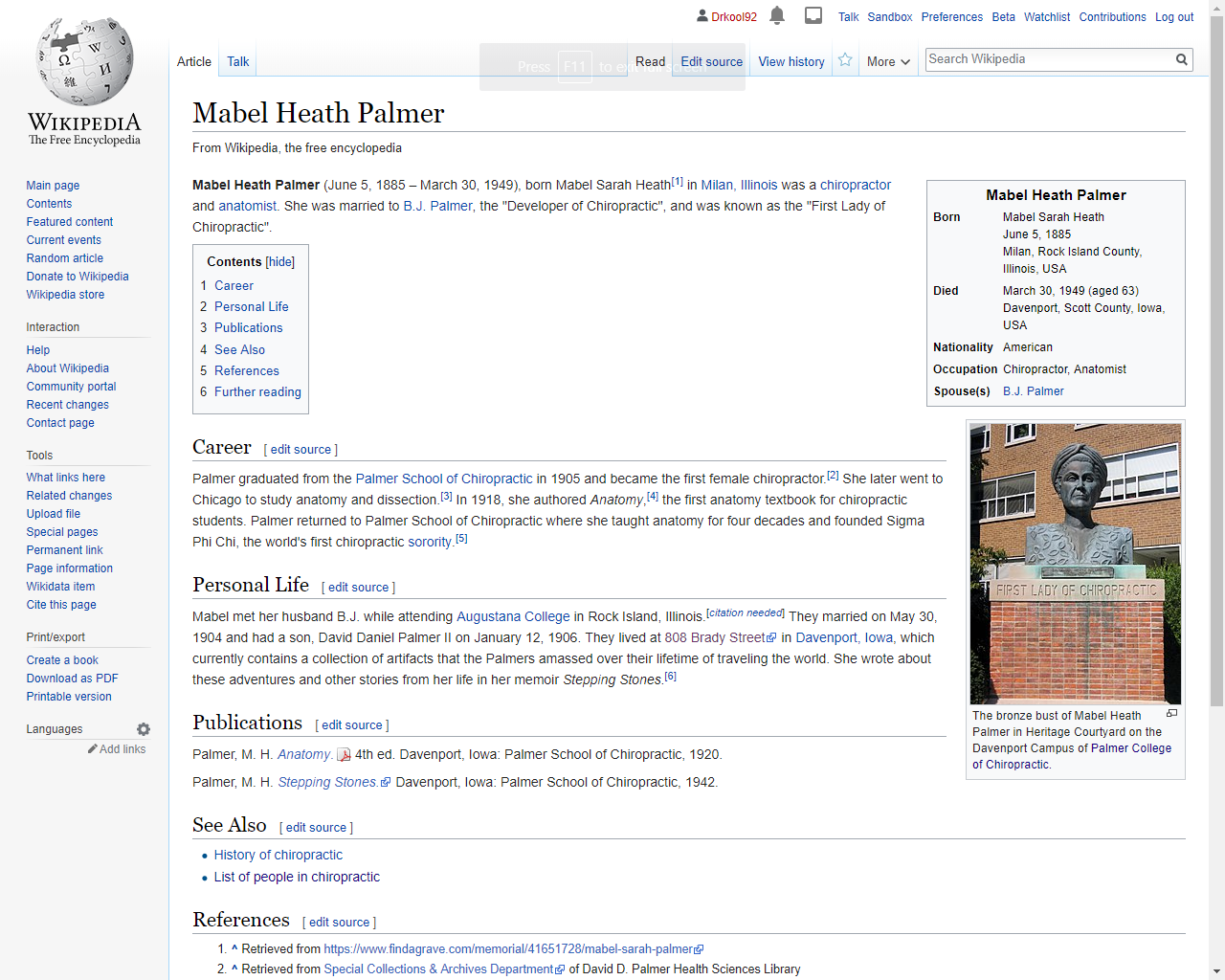Open the notifications bell icon
The width and height of the screenshot is (1225, 980).
(x=775, y=16)
